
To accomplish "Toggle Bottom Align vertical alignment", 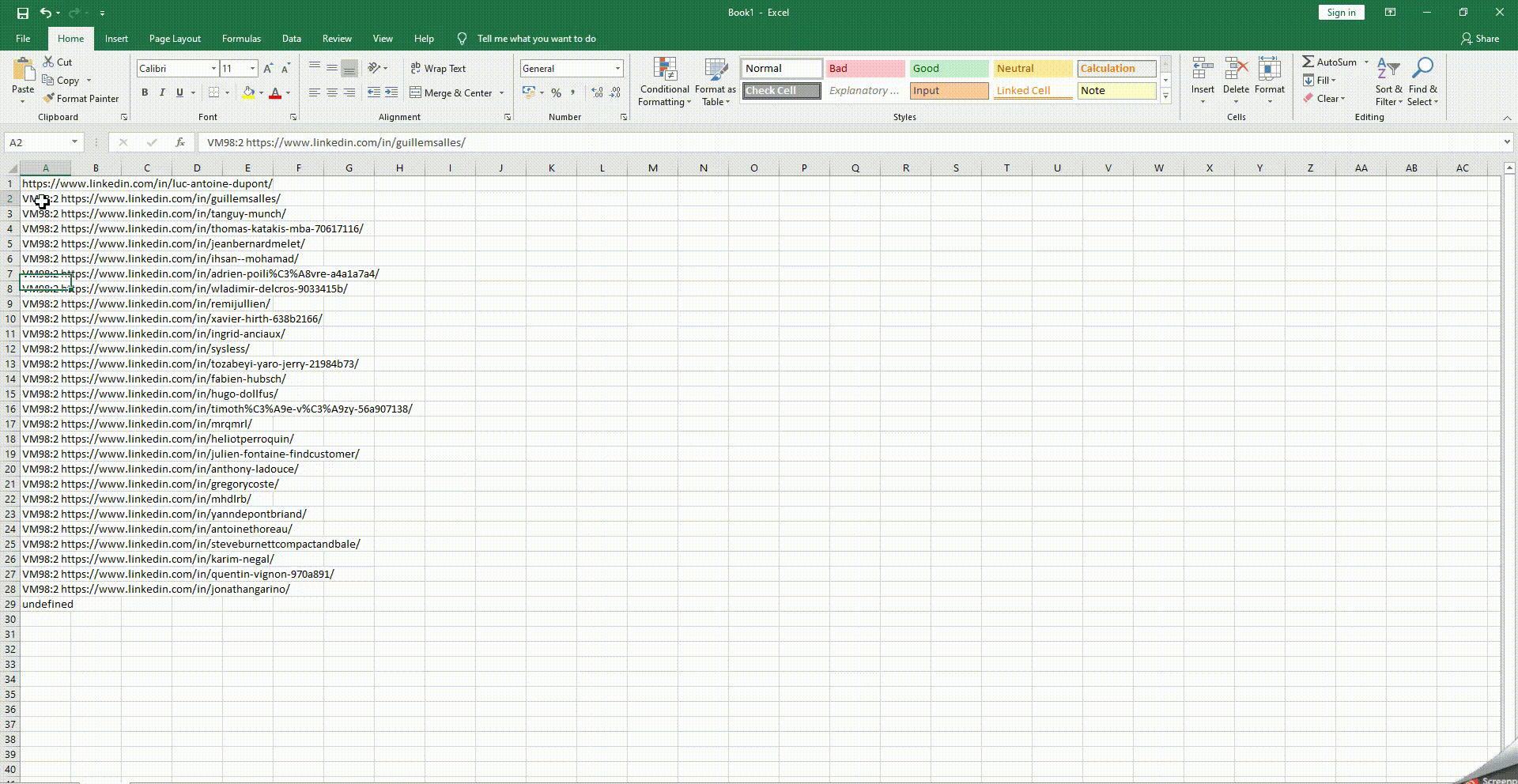I will [x=349, y=68].
